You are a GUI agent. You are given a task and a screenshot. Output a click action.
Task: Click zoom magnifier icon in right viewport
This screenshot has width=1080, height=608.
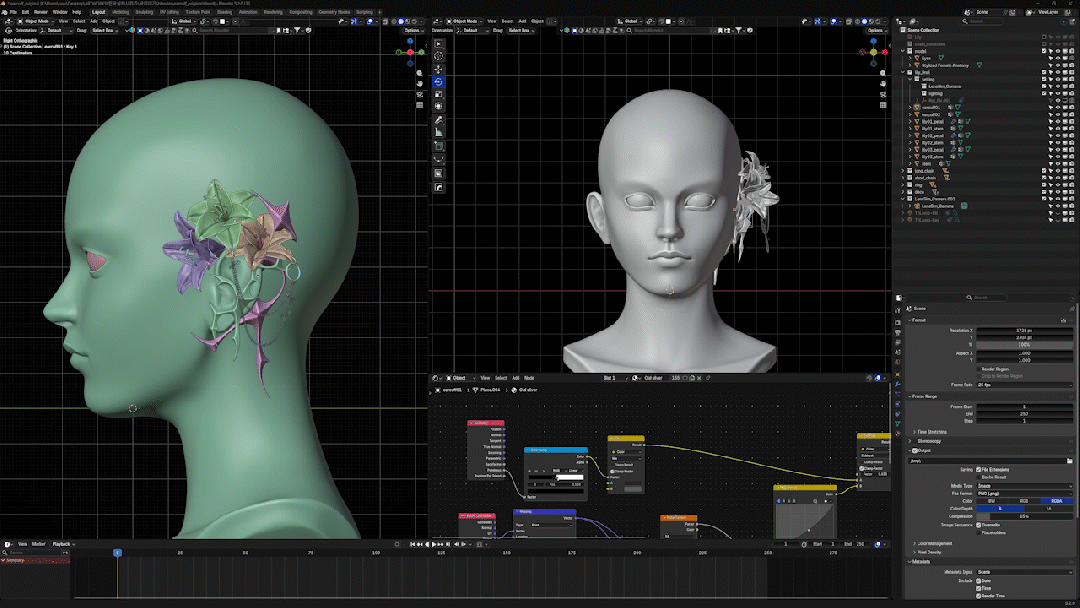click(883, 72)
